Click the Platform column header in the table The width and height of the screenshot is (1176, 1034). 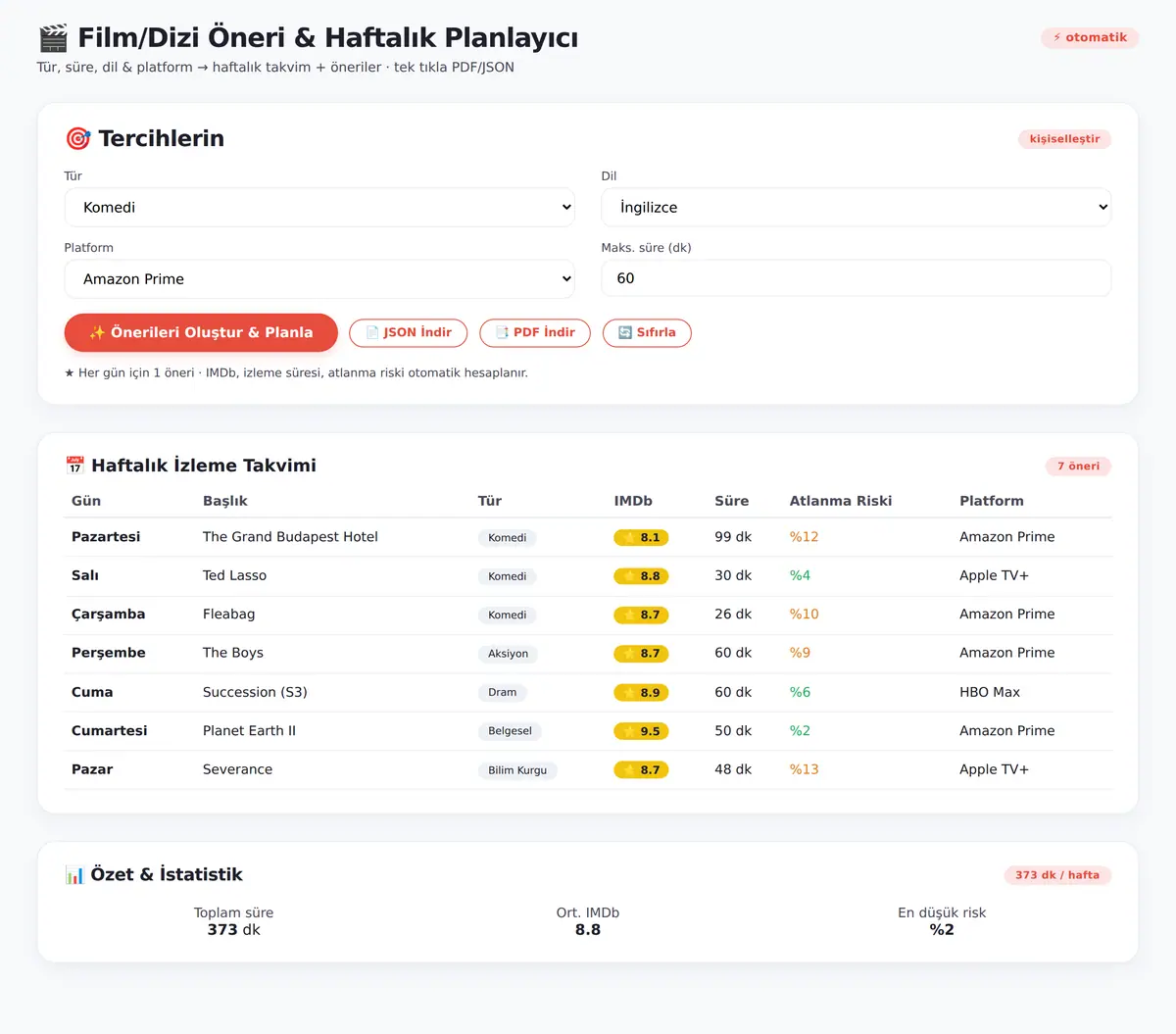point(992,501)
